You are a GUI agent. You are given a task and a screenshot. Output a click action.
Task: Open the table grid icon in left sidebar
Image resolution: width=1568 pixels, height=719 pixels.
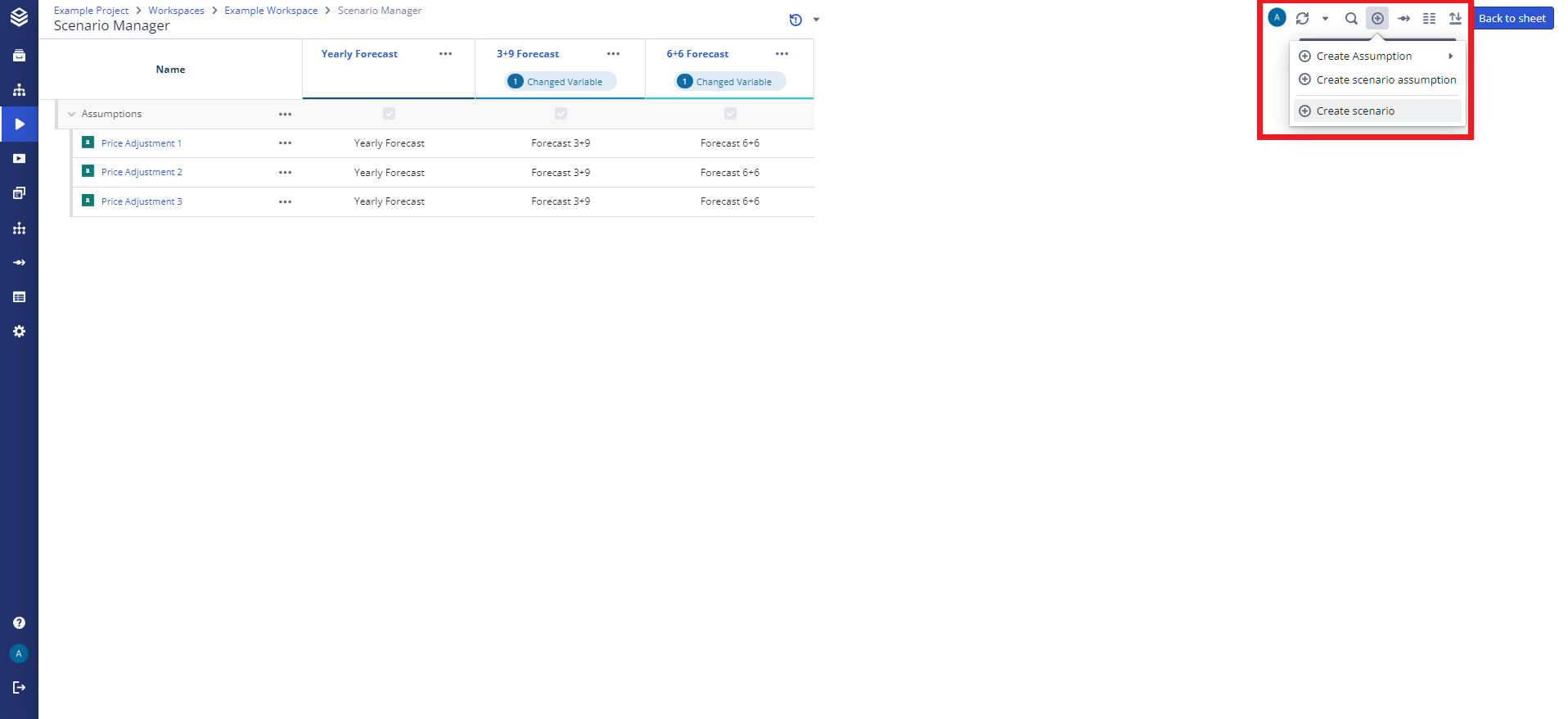pyautogui.click(x=20, y=297)
